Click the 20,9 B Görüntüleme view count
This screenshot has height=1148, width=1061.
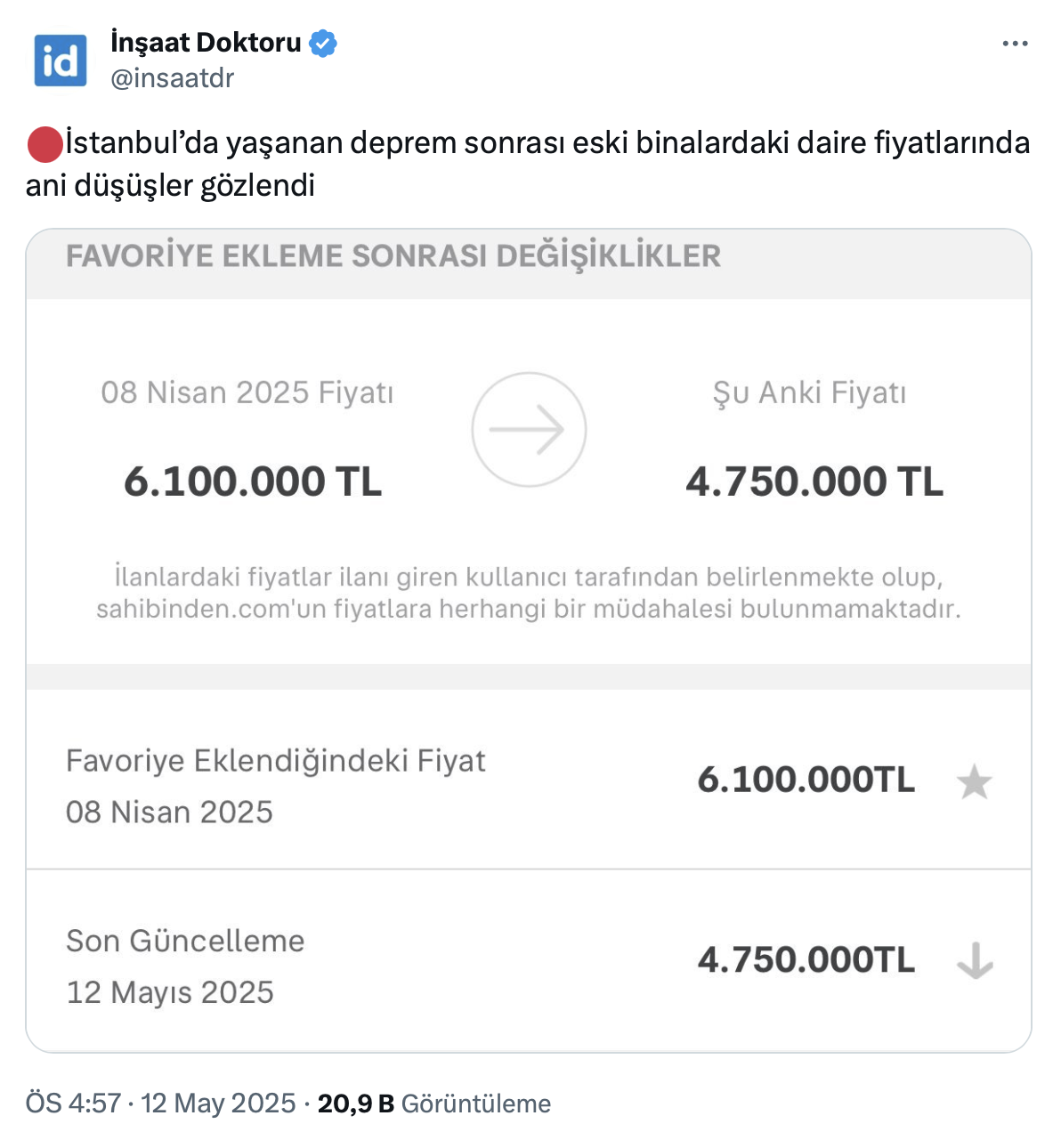434,1104
